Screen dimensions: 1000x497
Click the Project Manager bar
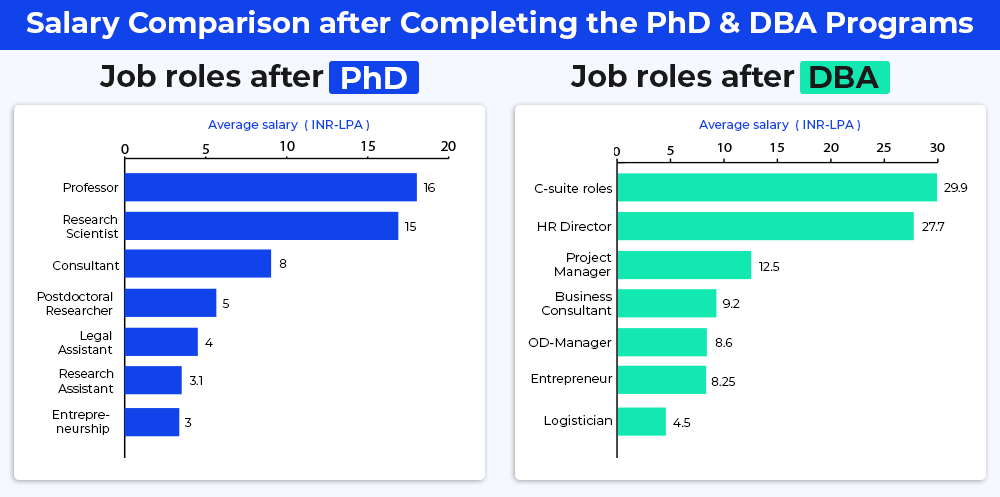click(684, 265)
